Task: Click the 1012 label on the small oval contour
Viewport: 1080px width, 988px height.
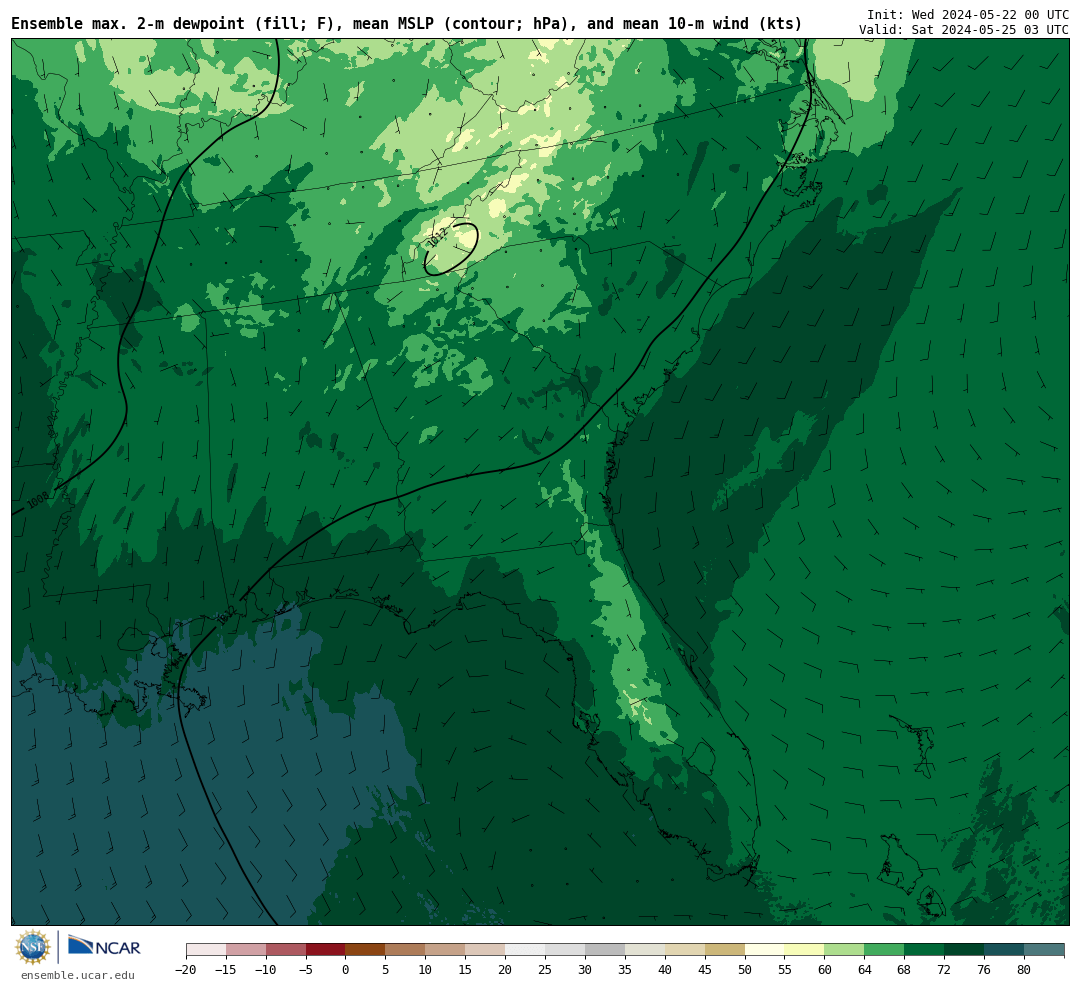Action: click(438, 236)
